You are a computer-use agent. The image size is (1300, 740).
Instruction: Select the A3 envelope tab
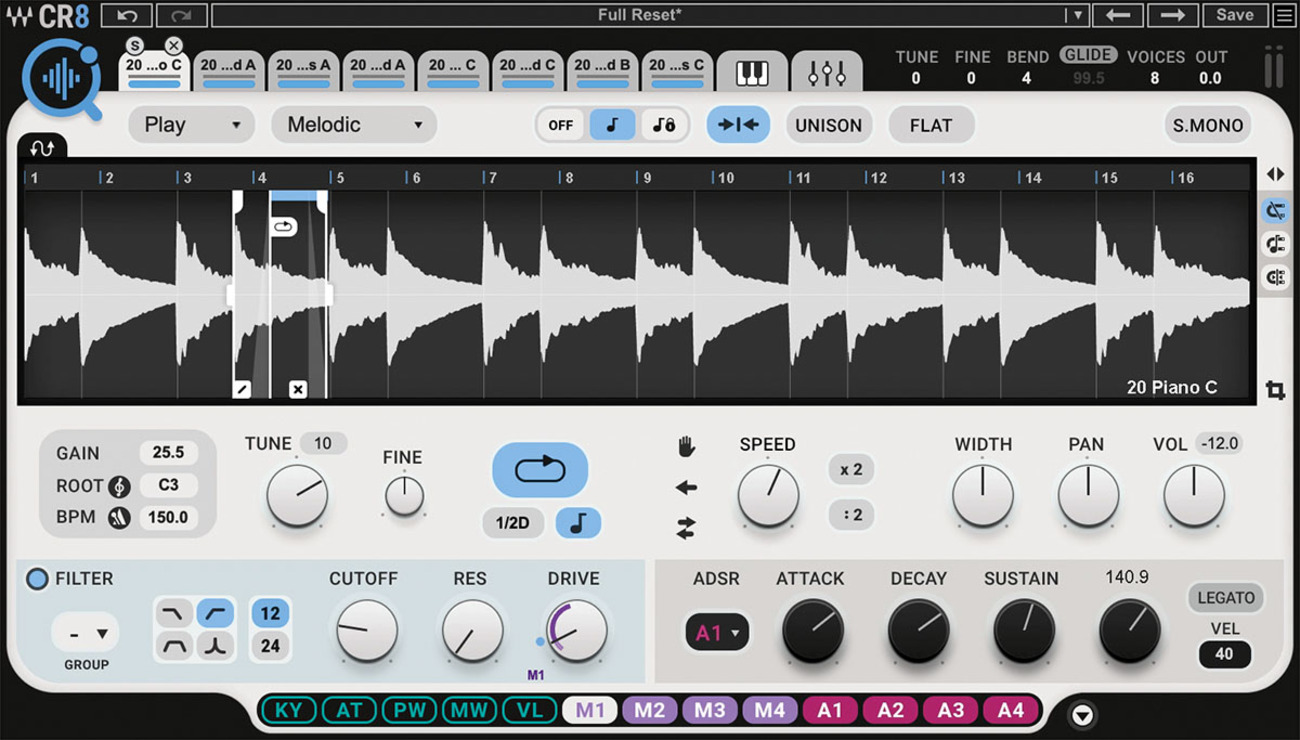click(x=950, y=710)
